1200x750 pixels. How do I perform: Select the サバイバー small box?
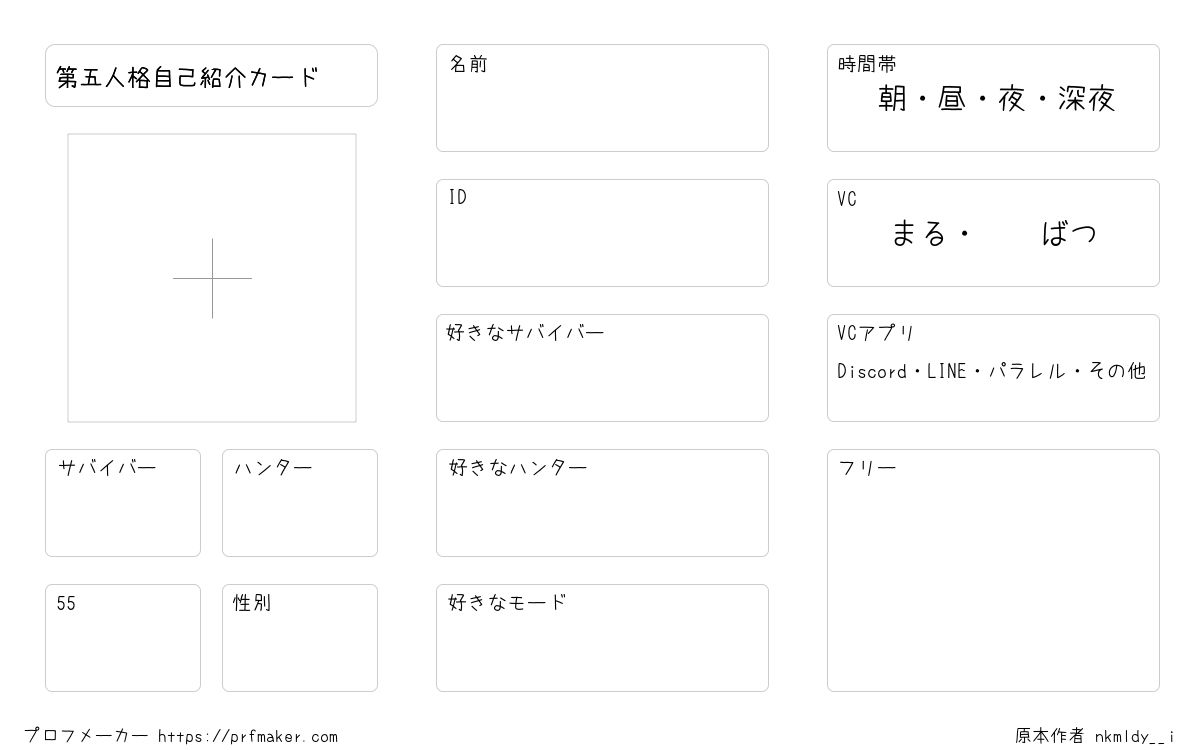(123, 503)
